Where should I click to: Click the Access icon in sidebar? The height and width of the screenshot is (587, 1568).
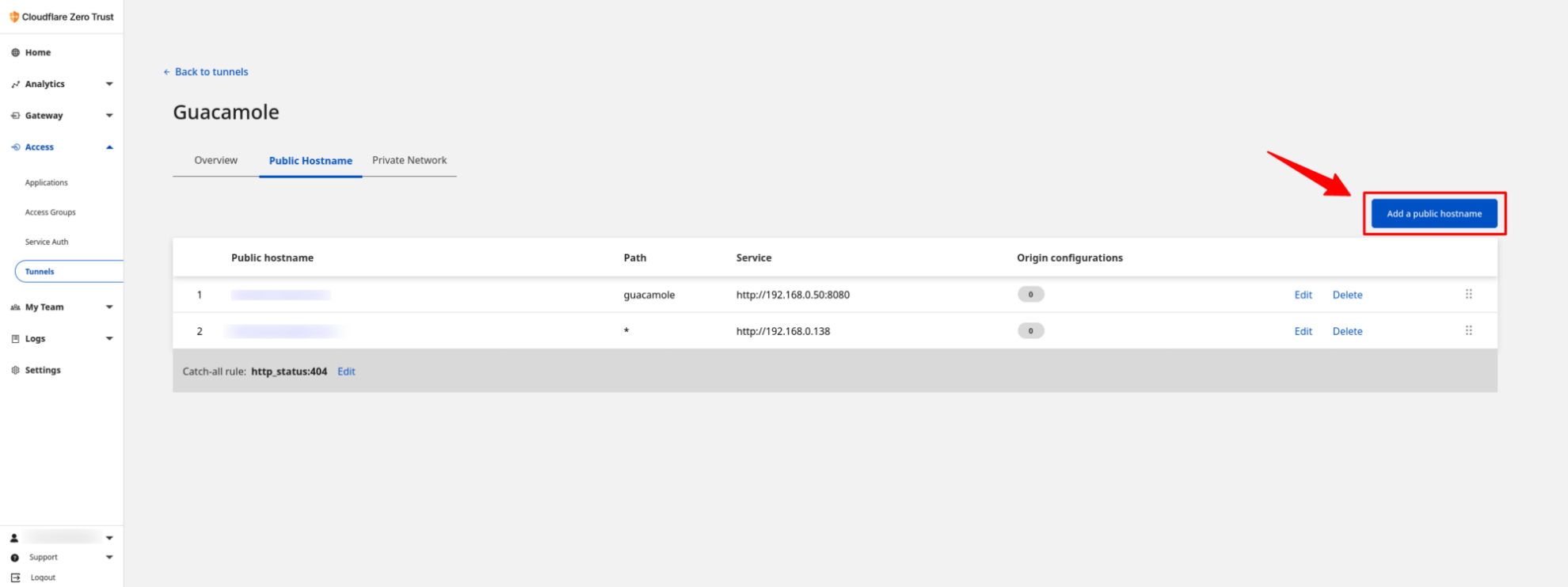[14, 147]
